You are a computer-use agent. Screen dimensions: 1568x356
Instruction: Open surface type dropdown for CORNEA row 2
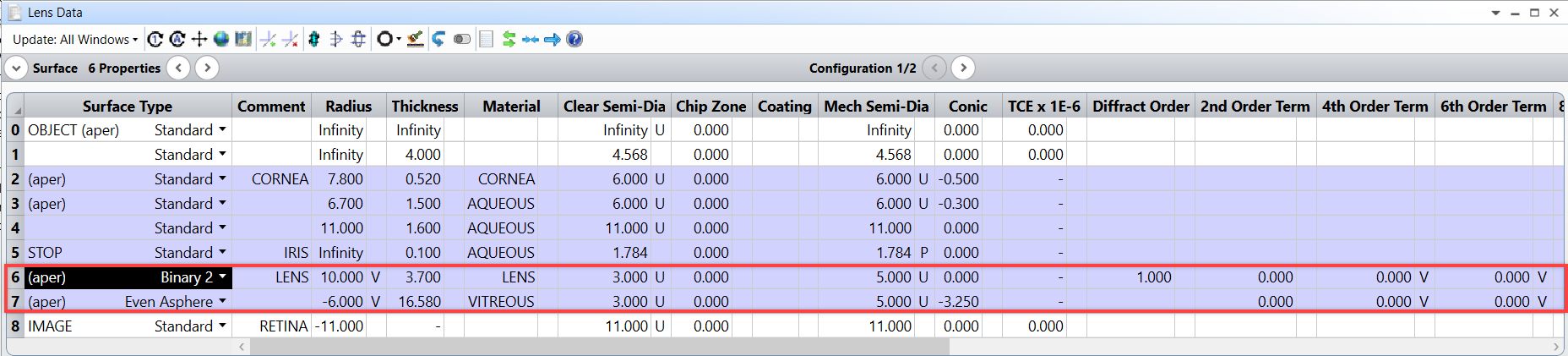pos(222,178)
